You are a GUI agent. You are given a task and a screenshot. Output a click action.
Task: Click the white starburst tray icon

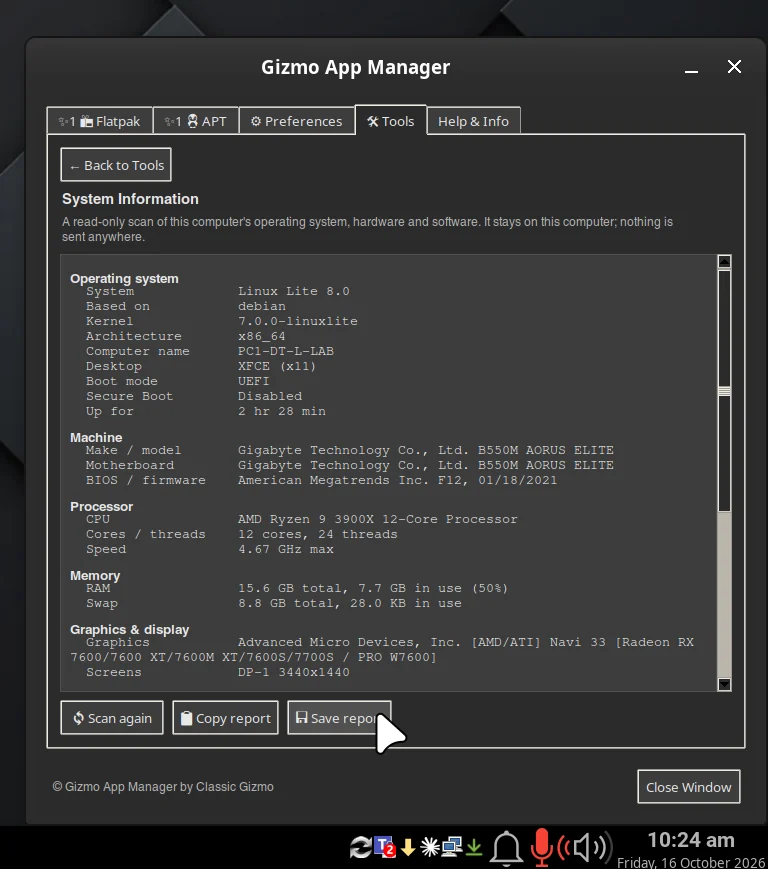coord(429,847)
